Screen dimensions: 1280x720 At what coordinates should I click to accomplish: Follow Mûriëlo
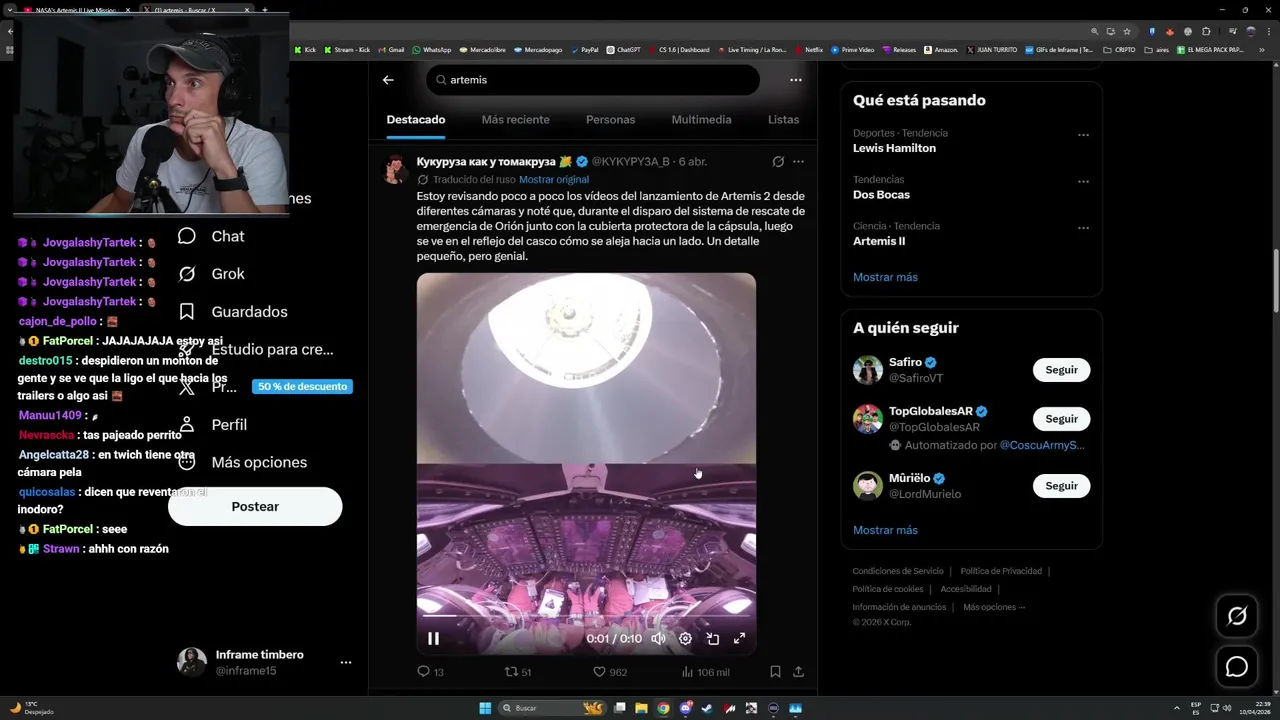click(1061, 486)
